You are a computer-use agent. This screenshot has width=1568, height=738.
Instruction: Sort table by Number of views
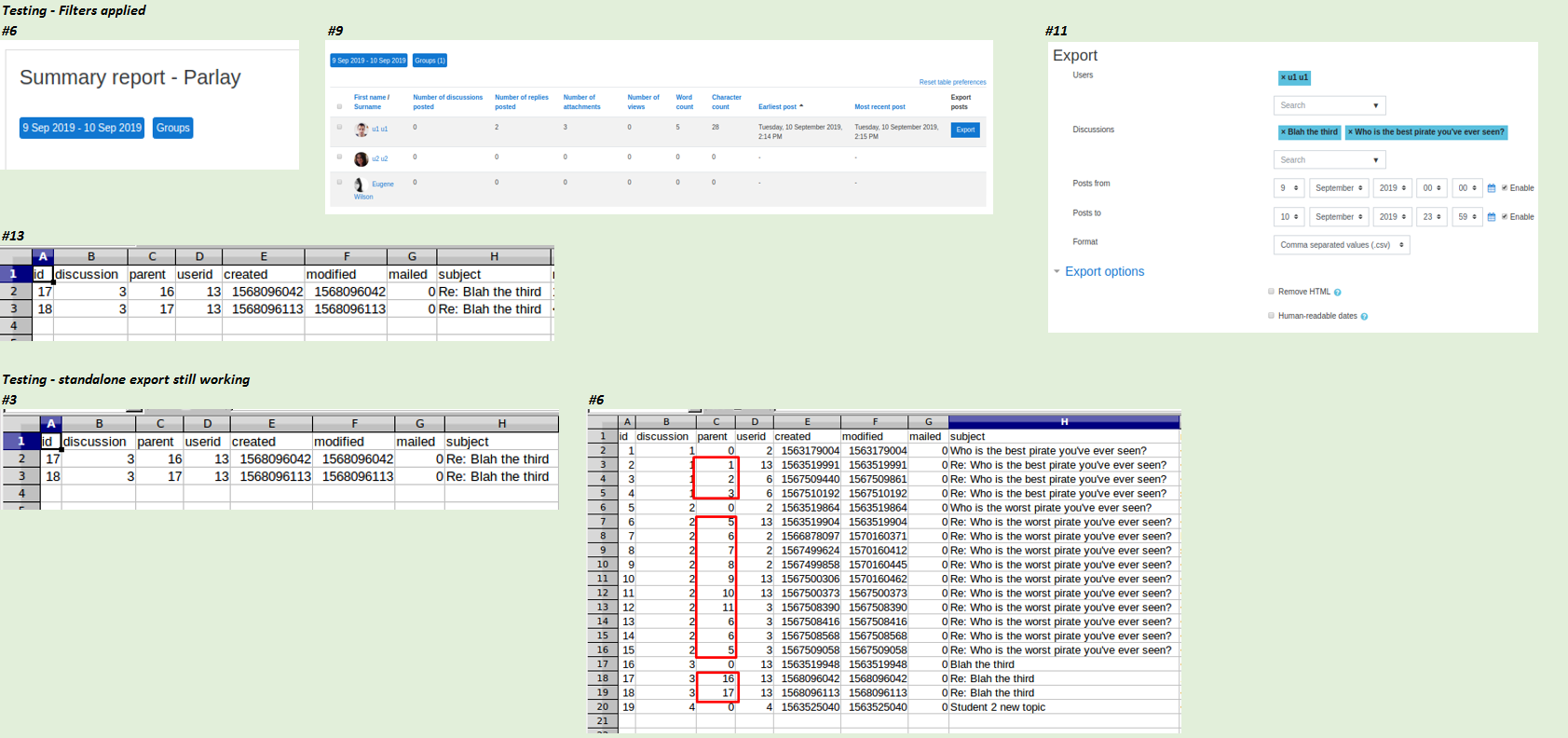643,102
